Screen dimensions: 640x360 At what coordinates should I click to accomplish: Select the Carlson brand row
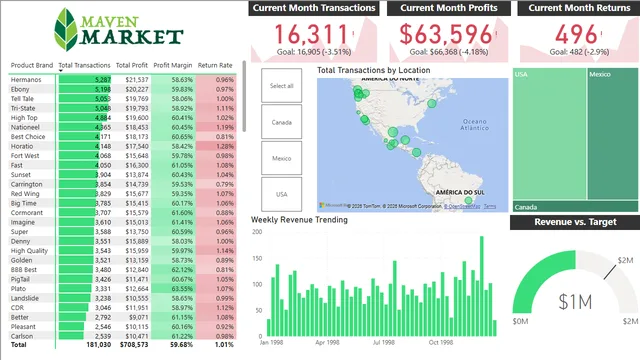pyautogui.click(x=122, y=336)
